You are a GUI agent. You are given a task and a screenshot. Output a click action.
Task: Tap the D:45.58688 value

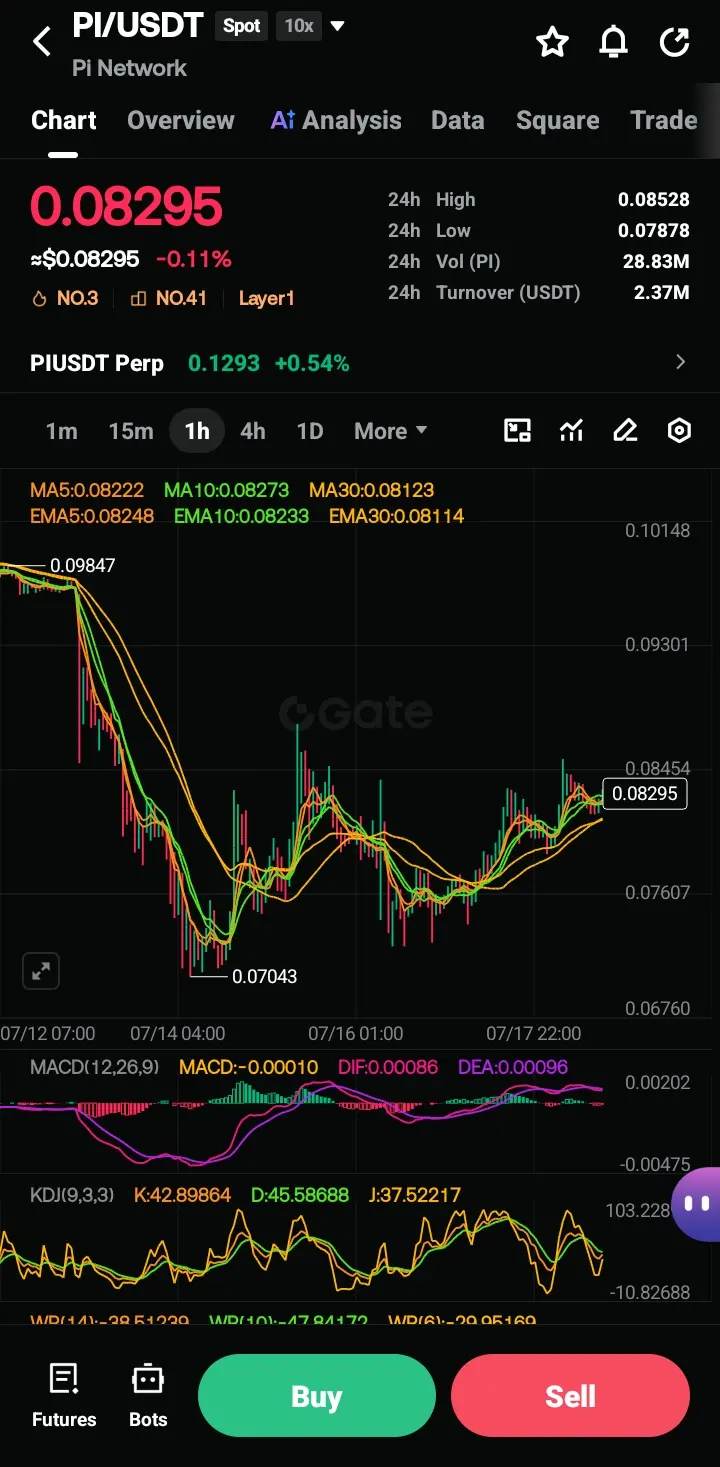[300, 1195]
